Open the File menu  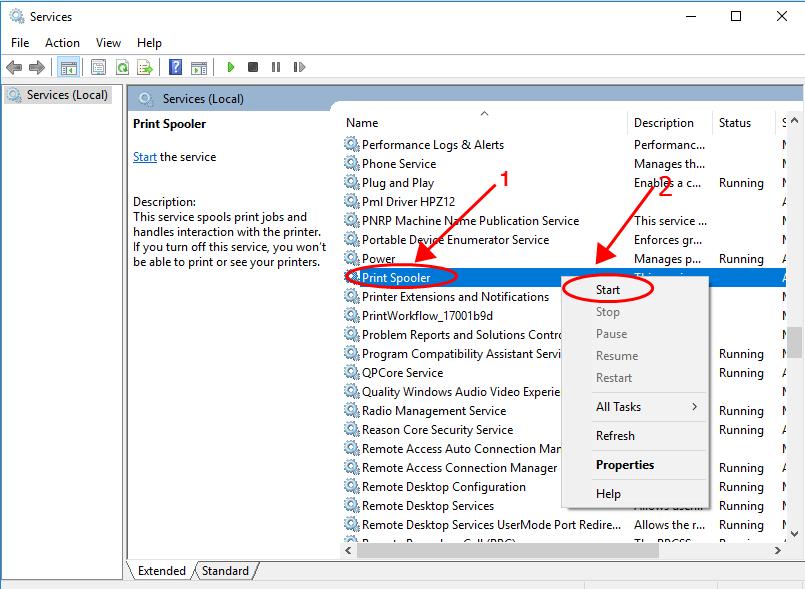[20, 43]
